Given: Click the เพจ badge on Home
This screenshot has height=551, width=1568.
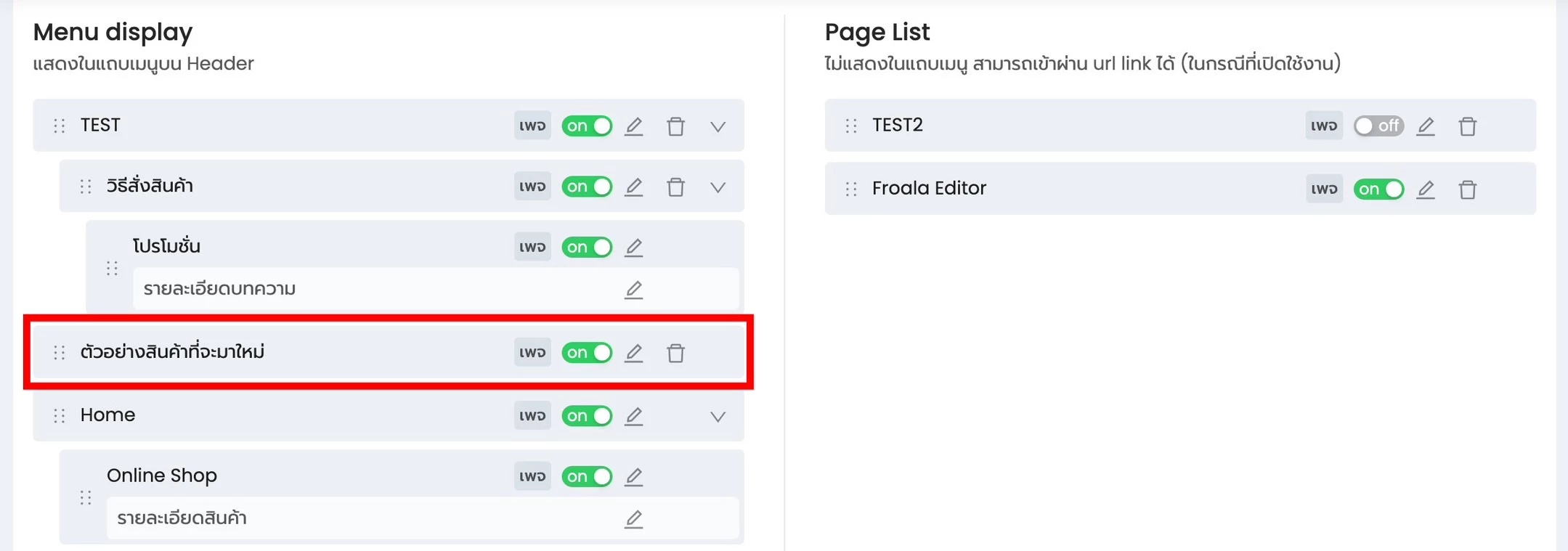Looking at the screenshot, I should point(532,415).
